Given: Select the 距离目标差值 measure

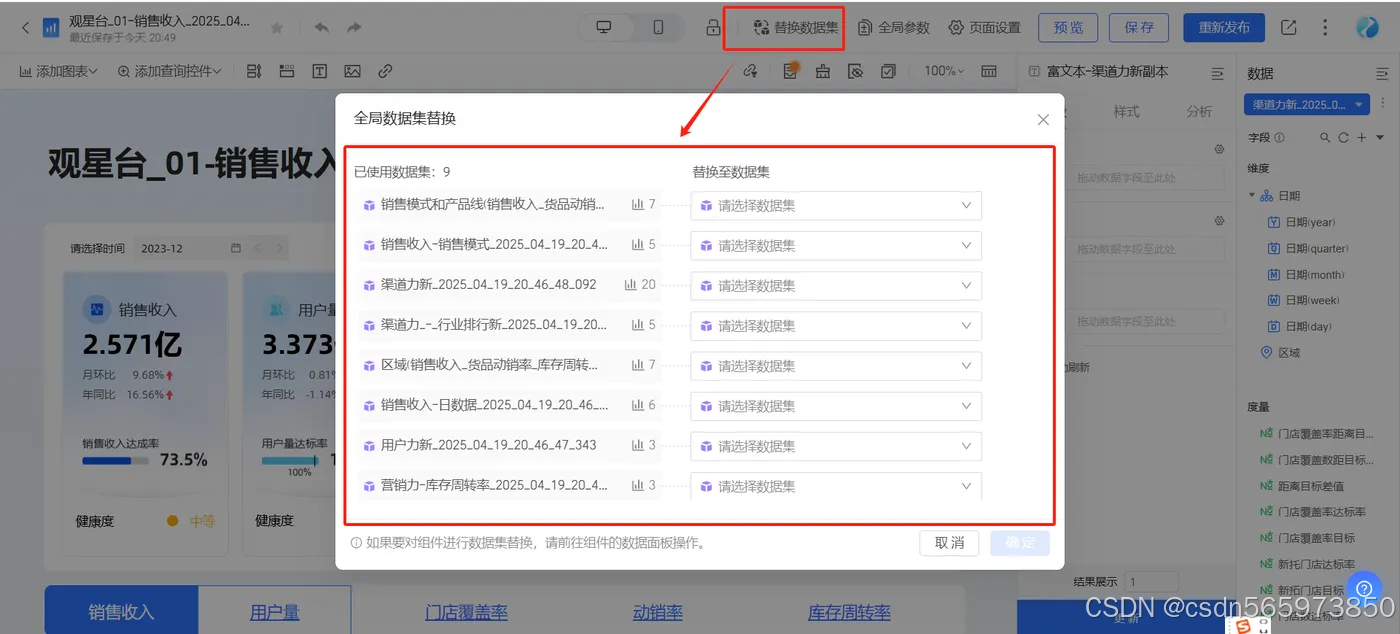Looking at the screenshot, I should pyautogui.click(x=1301, y=486).
